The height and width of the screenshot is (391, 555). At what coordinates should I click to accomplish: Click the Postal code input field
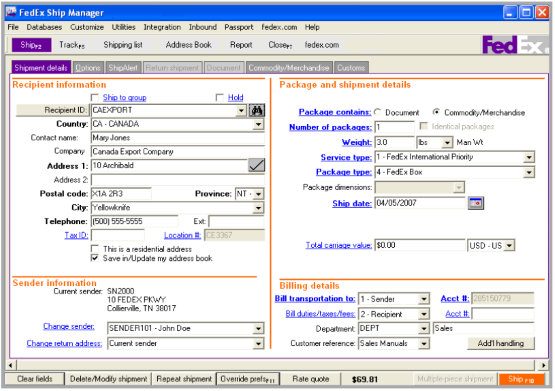(x=121, y=194)
